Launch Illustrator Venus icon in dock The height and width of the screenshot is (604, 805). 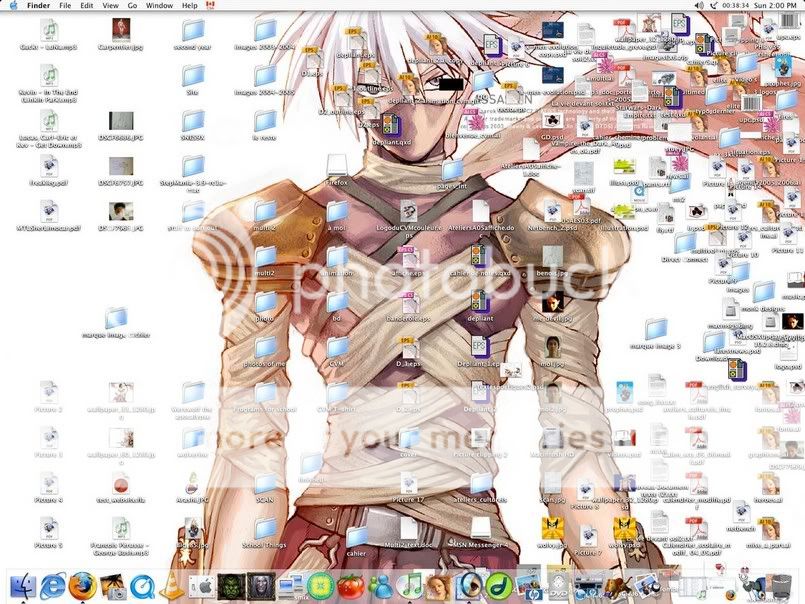[x=439, y=587]
